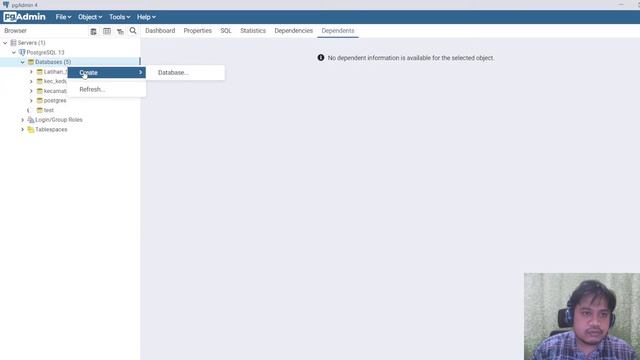Click the test database icon
640x360 pixels.
point(40,110)
